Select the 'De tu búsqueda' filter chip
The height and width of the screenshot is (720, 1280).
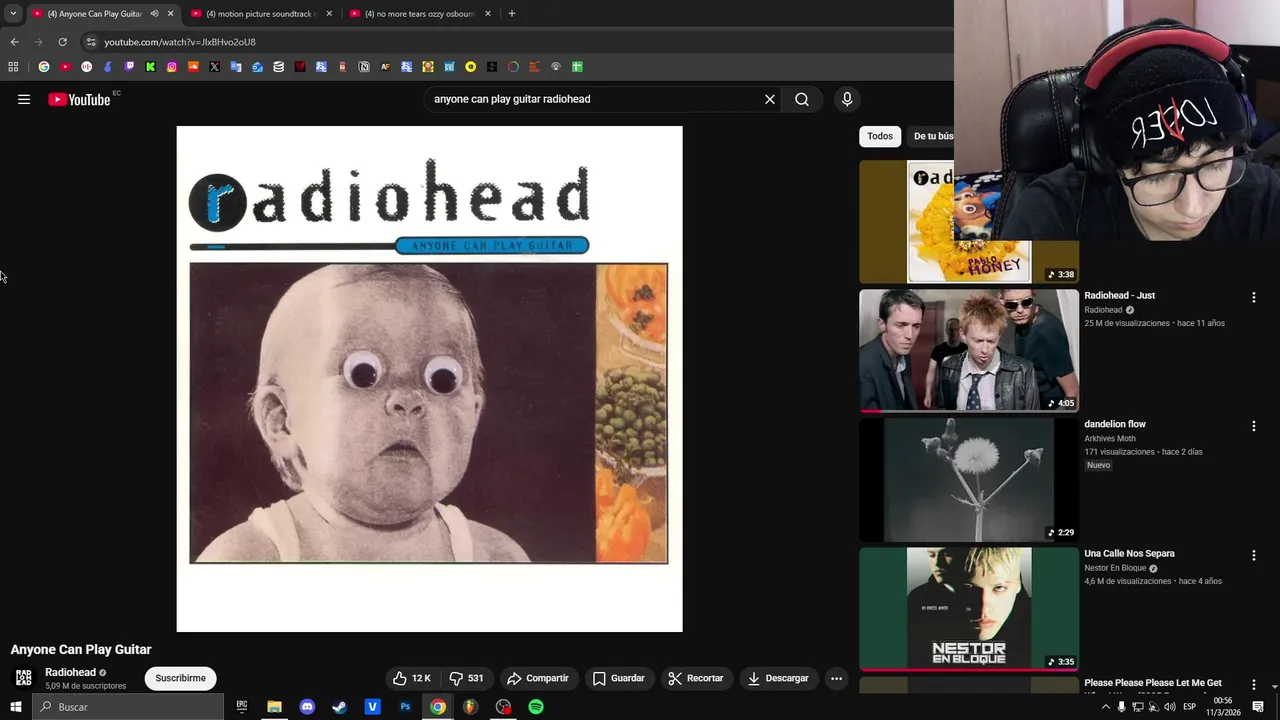(932, 136)
